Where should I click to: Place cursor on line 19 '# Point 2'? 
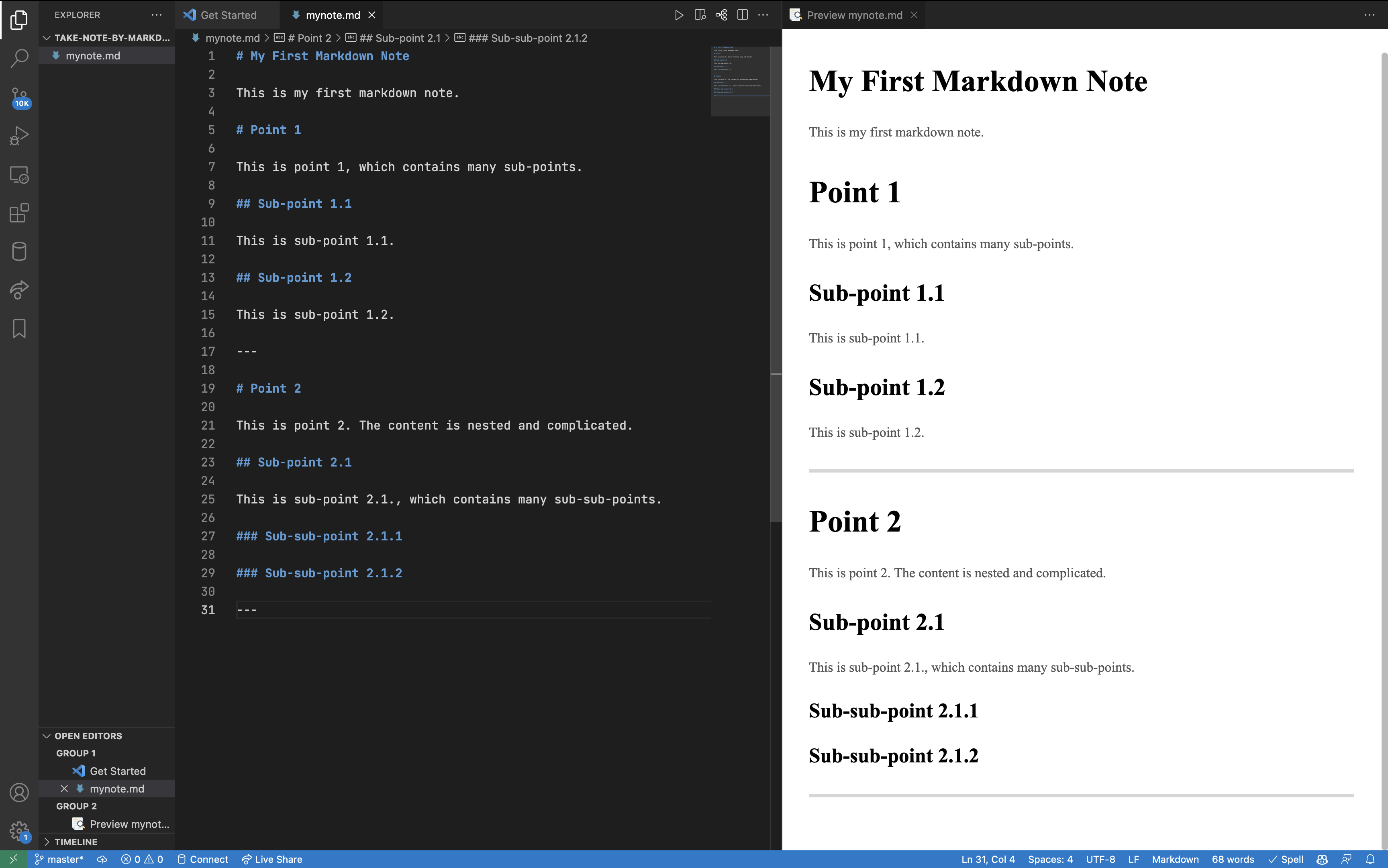268,388
